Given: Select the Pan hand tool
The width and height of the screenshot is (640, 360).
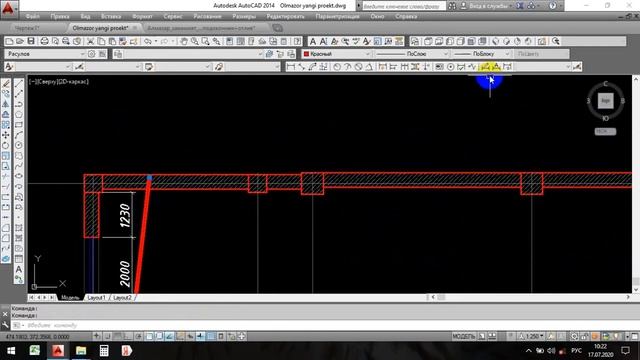Looking at the screenshot, I should [184, 41].
